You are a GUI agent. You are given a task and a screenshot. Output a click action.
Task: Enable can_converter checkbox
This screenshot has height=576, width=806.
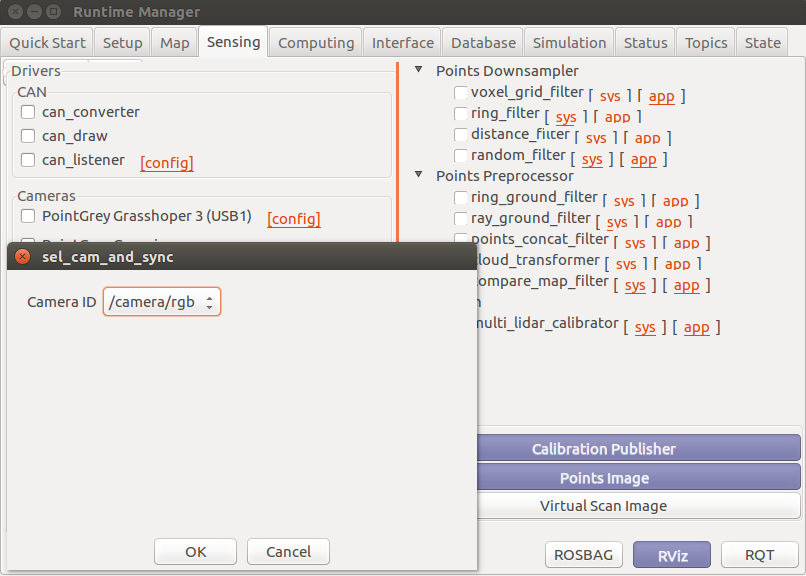28,112
